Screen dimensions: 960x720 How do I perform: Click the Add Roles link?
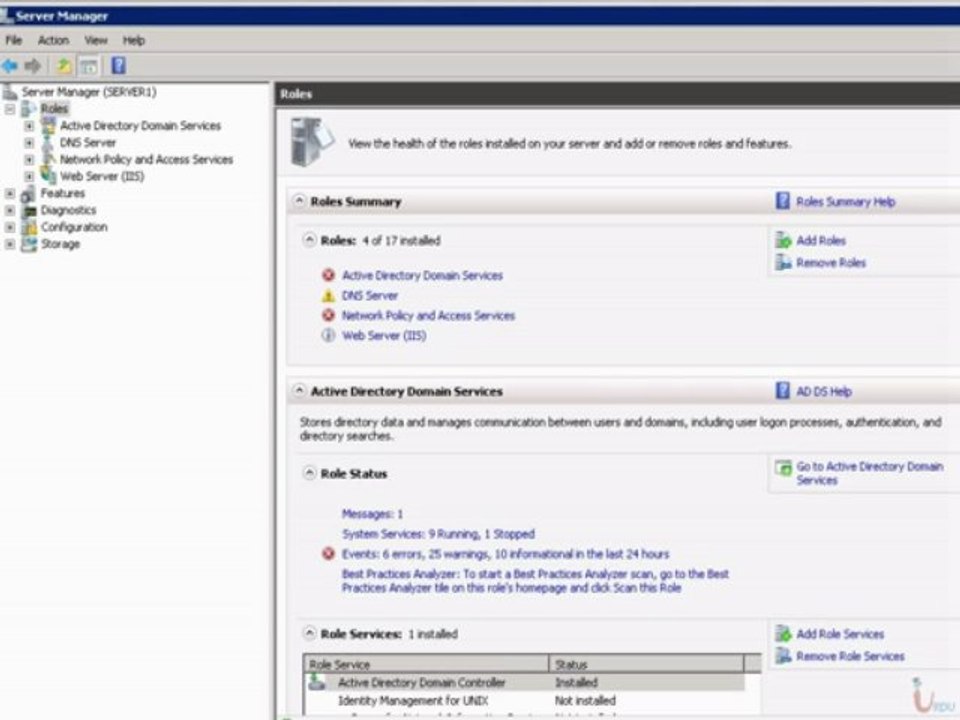pyautogui.click(x=821, y=241)
